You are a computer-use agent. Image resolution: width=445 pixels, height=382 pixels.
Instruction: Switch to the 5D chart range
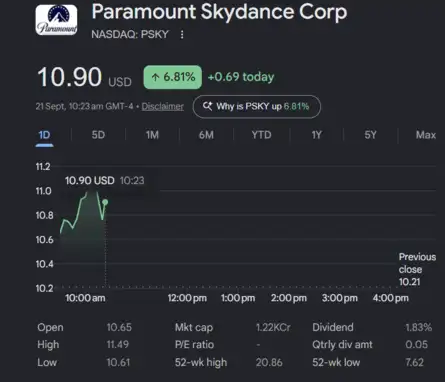tap(98, 135)
